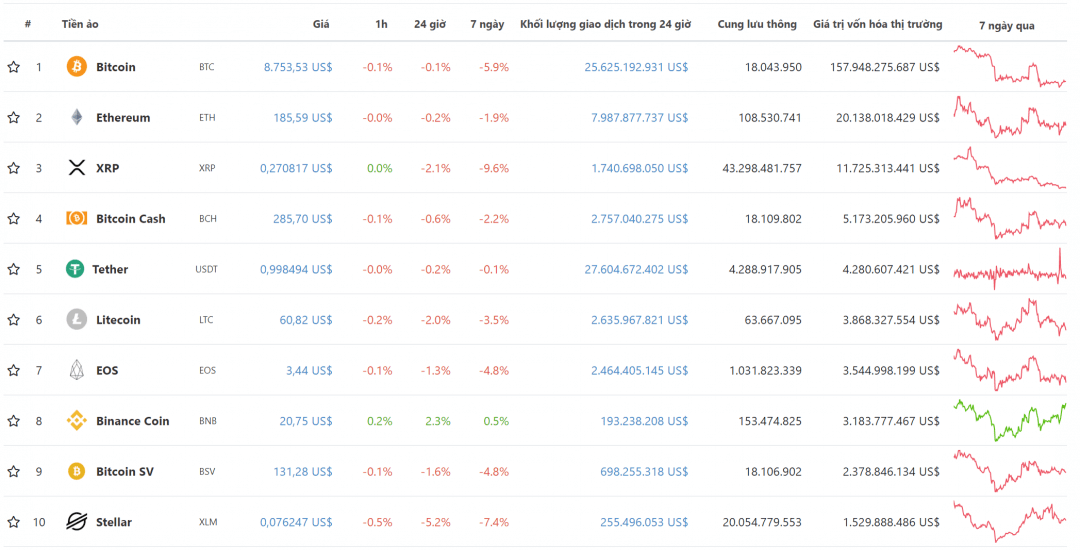The image size is (1080, 550).
Task: Click Ethereum circulating supply 108.530.741
Action: (770, 117)
